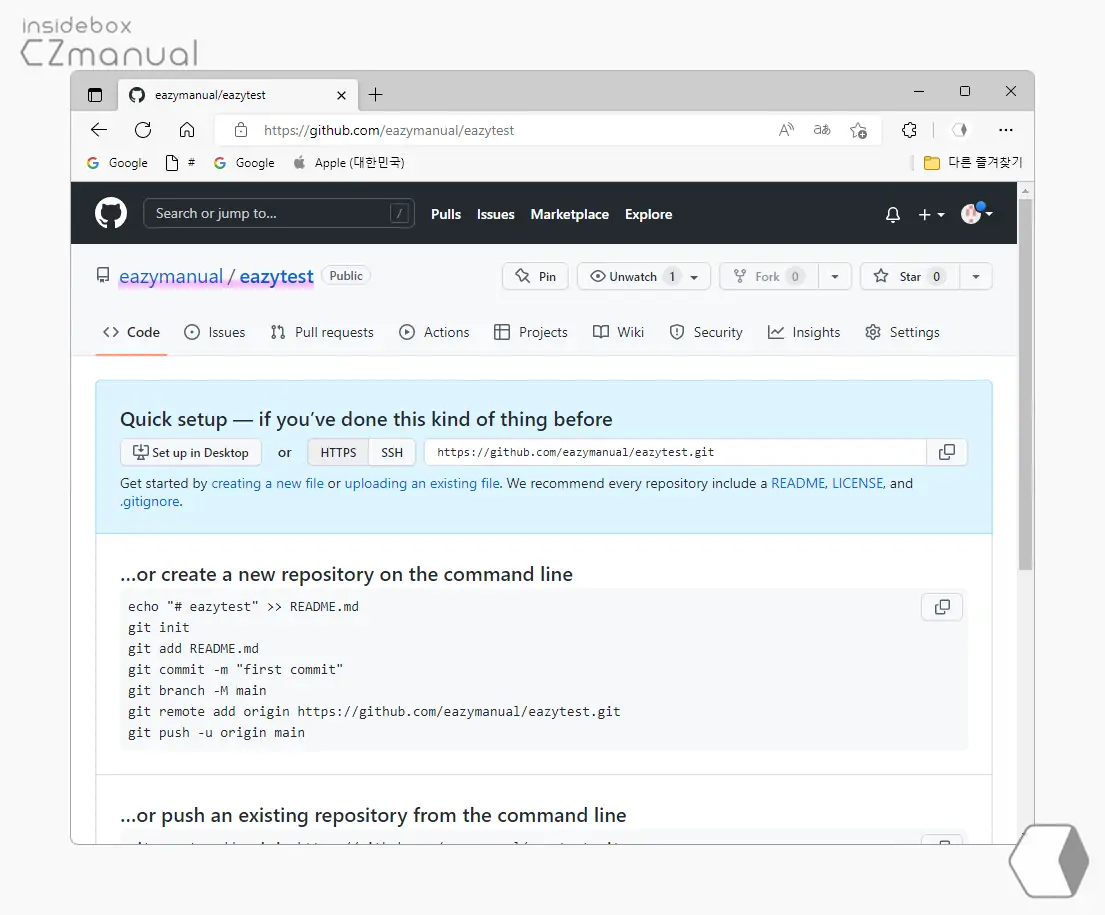
Task: Open browser Settings and more menu
Action: (x=1006, y=130)
